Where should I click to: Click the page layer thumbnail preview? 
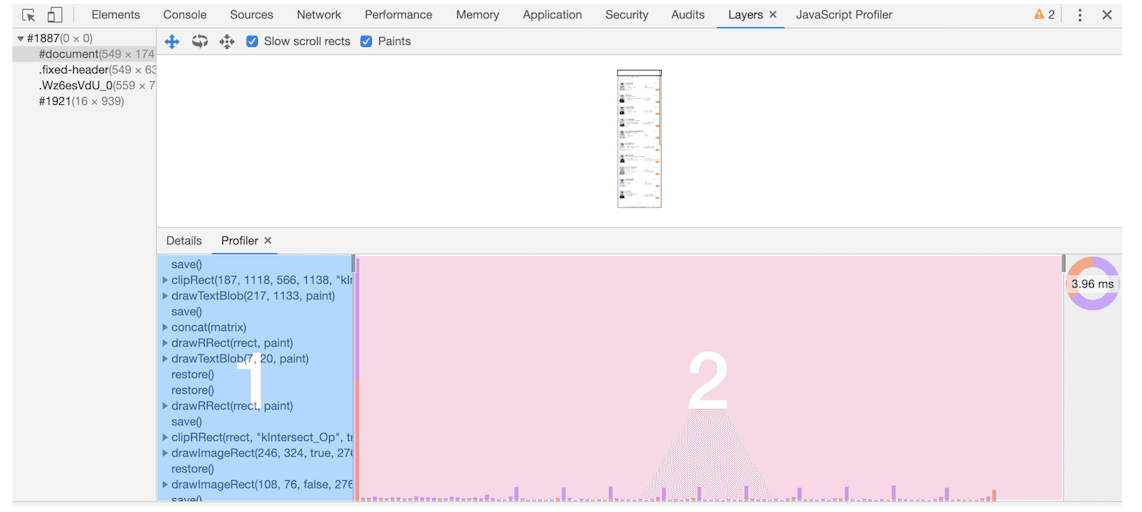point(639,139)
